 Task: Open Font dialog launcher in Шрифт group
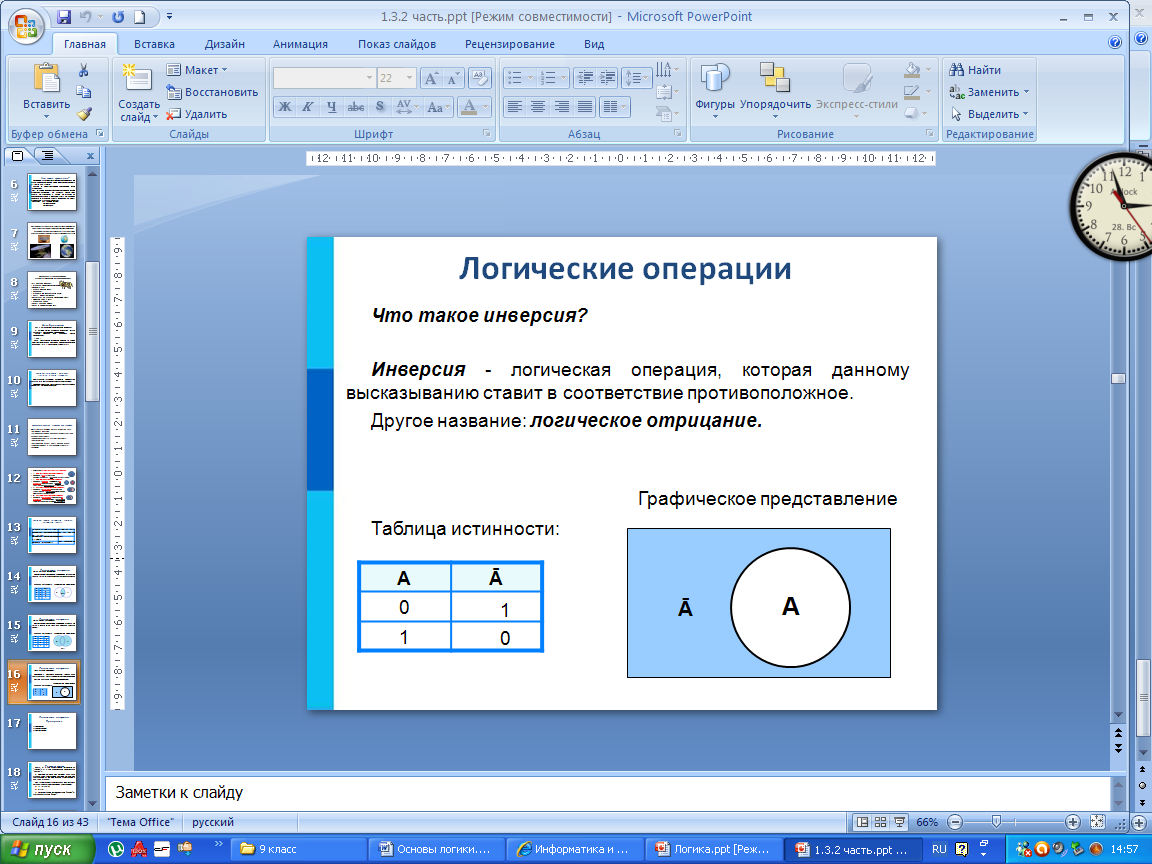click(486, 134)
